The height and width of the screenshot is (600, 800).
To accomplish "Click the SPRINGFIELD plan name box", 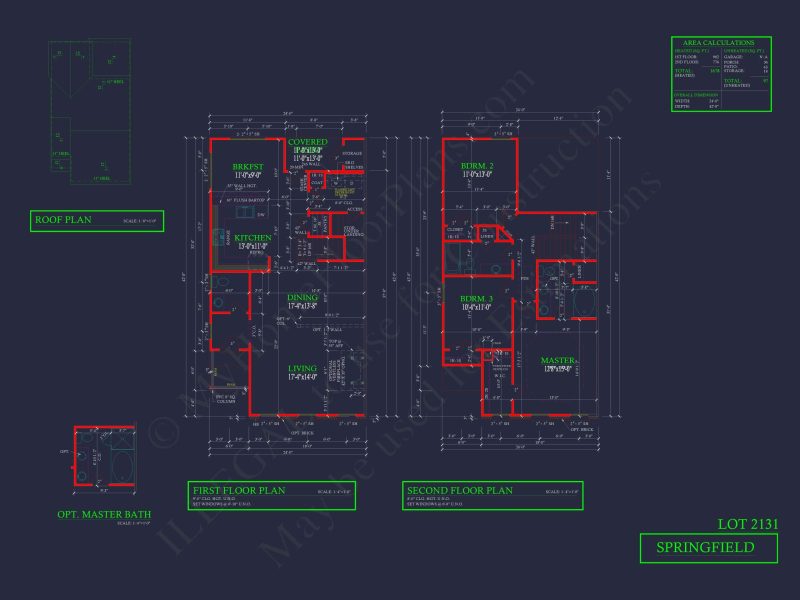I will pos(709,548).
